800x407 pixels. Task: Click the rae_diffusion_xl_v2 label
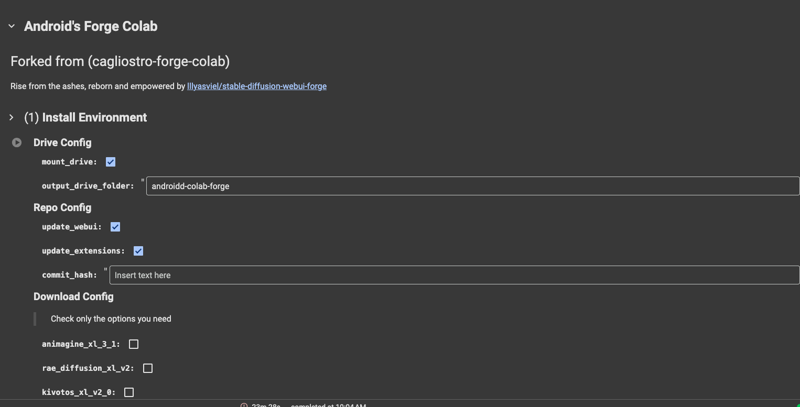click(88, 368)
